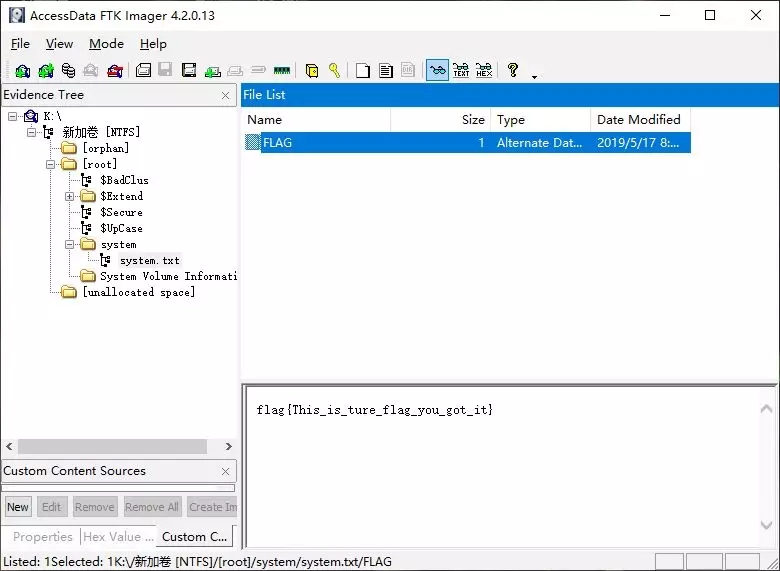Open the toolbar options dropdown arrow

(x=534, y=77)
